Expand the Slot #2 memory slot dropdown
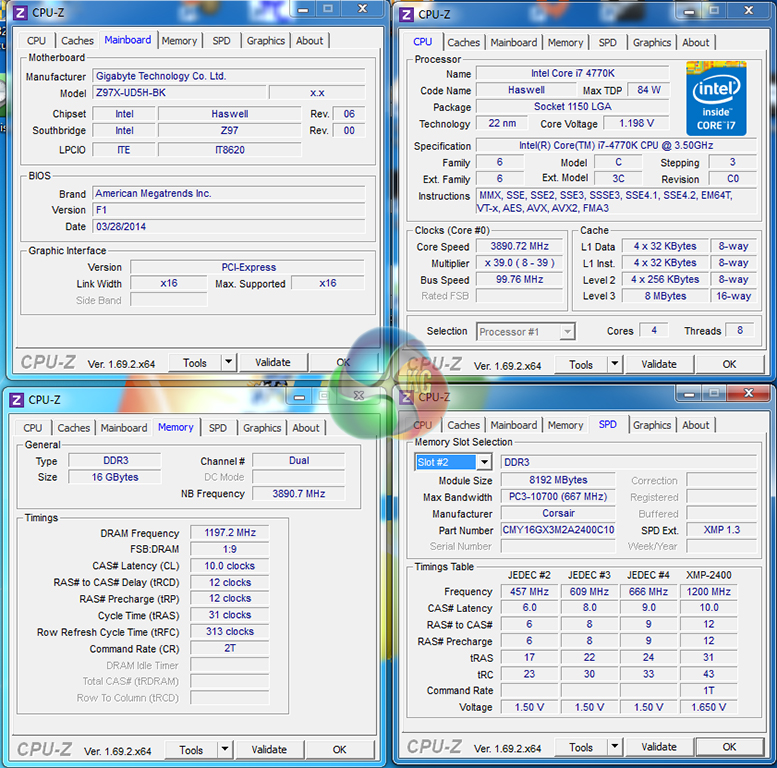 pos(484,462)
